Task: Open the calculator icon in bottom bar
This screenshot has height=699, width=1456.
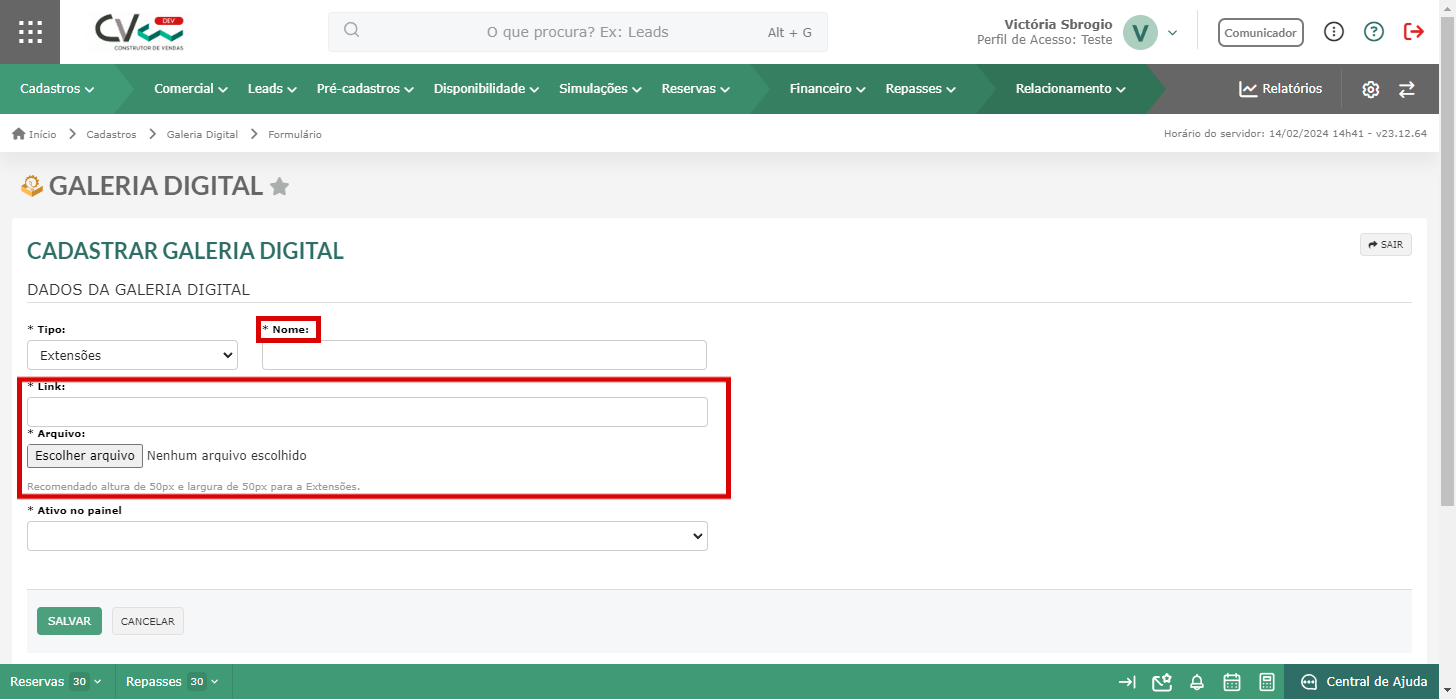Action: click(x=1267, y=682)
